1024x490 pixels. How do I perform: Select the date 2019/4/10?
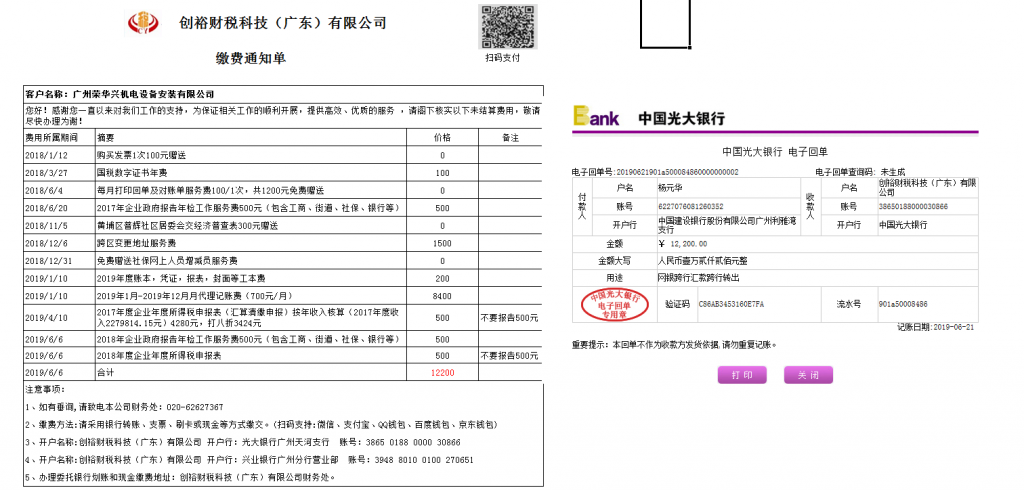tap(46, 318)
